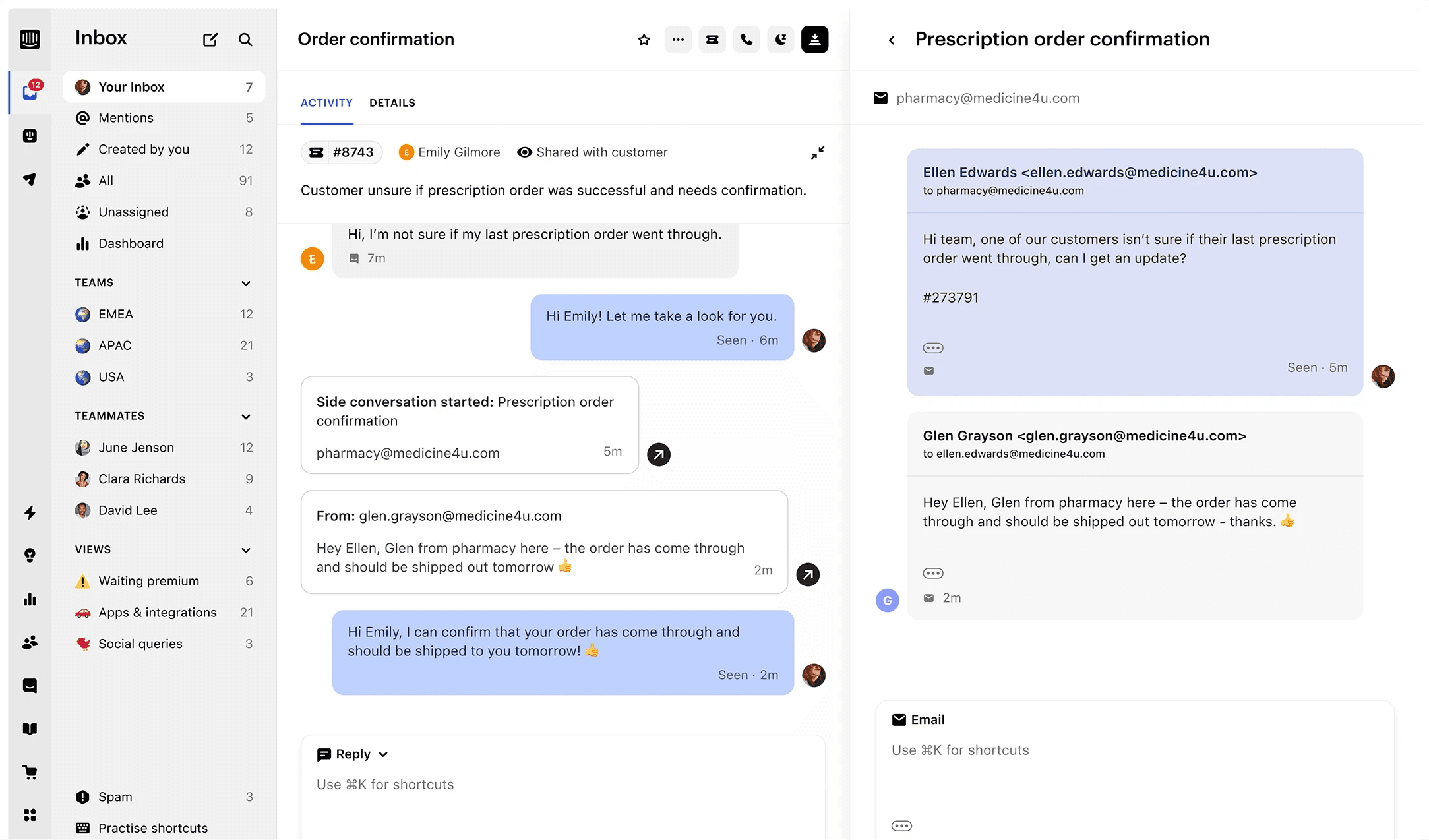The width and height of the screenshot is (1429, 840).
Task: Open the inbox search icon
Action: point(245,40)
